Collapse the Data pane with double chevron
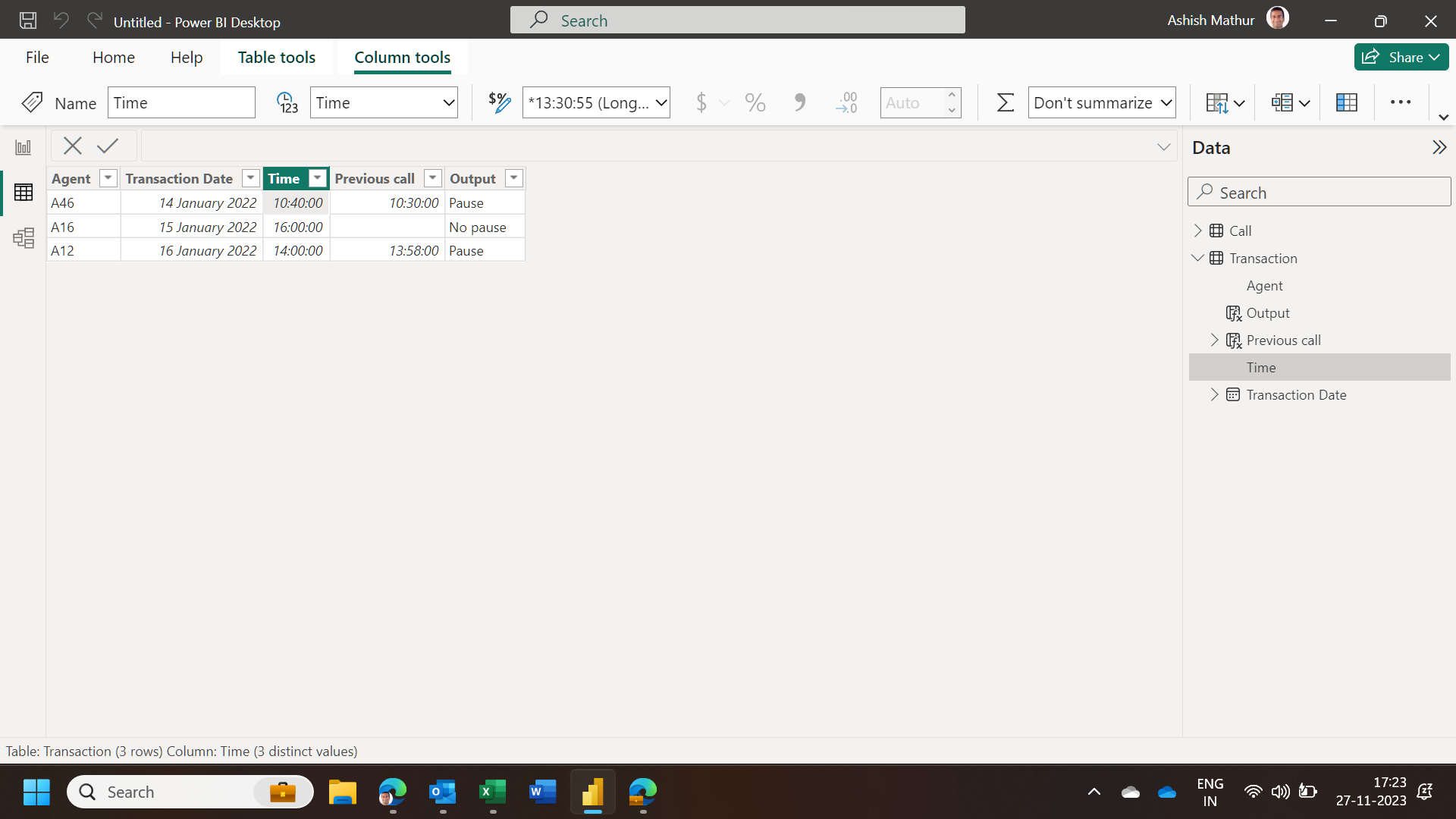 [x=1439, y=147]
